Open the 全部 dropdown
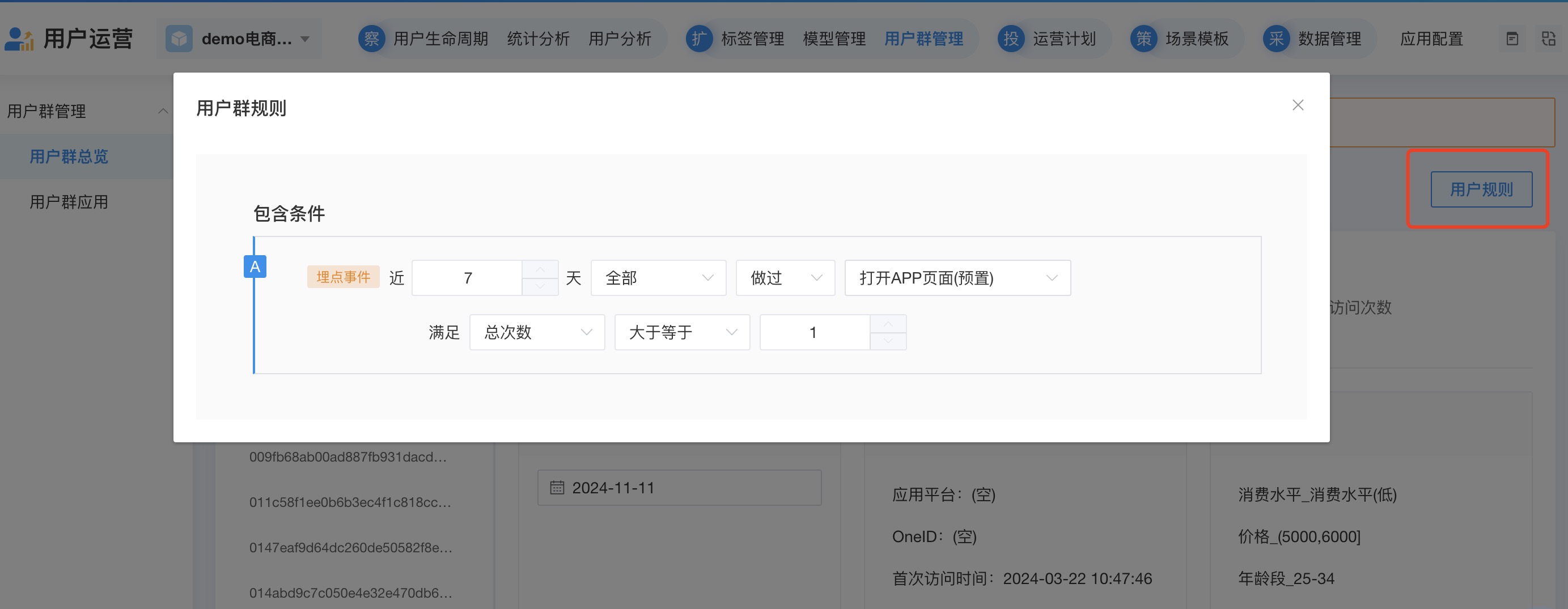This screenshot has height=609, width=1568. click(x=658, y=278)
